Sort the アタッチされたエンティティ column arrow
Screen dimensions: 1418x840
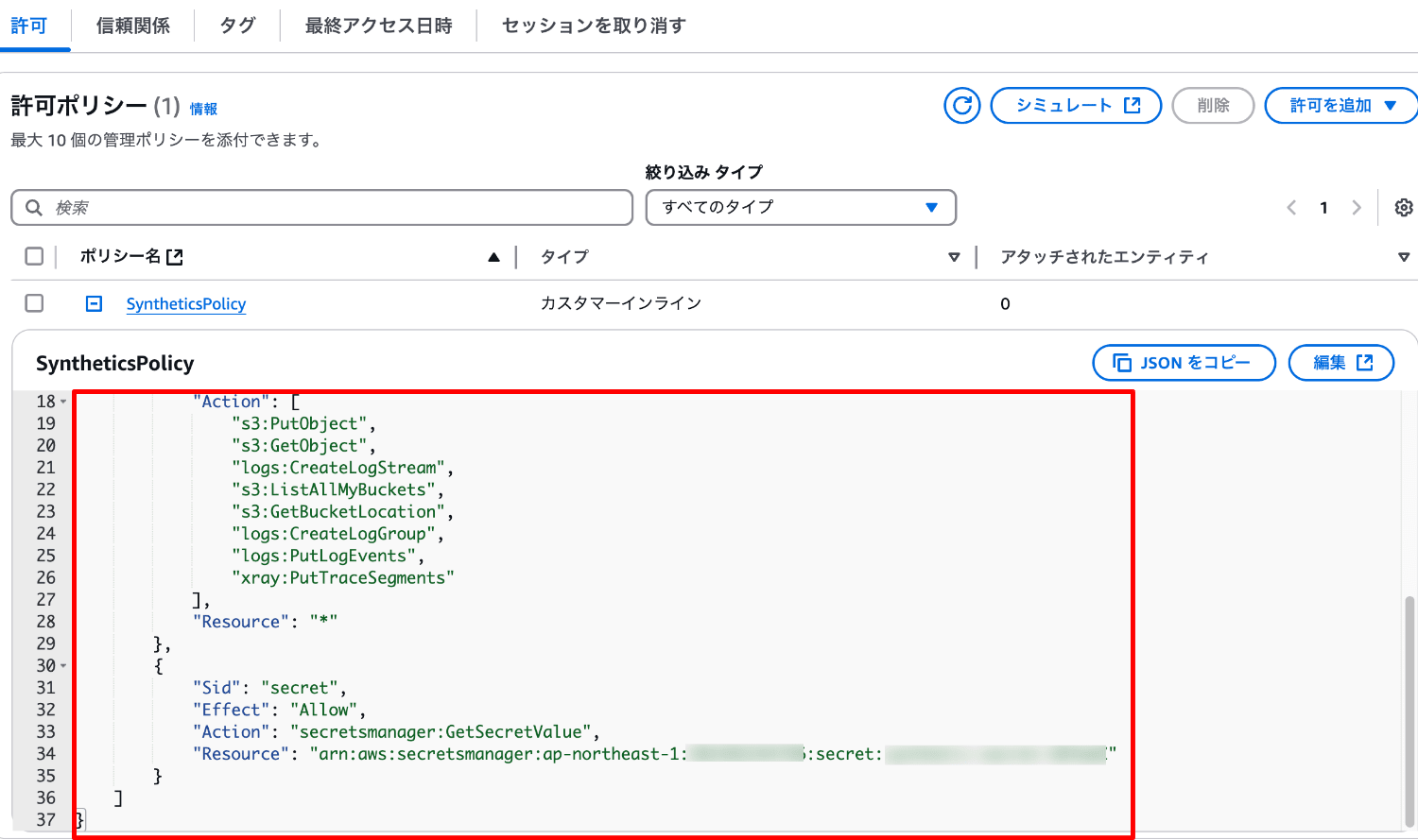[1404, 257]
